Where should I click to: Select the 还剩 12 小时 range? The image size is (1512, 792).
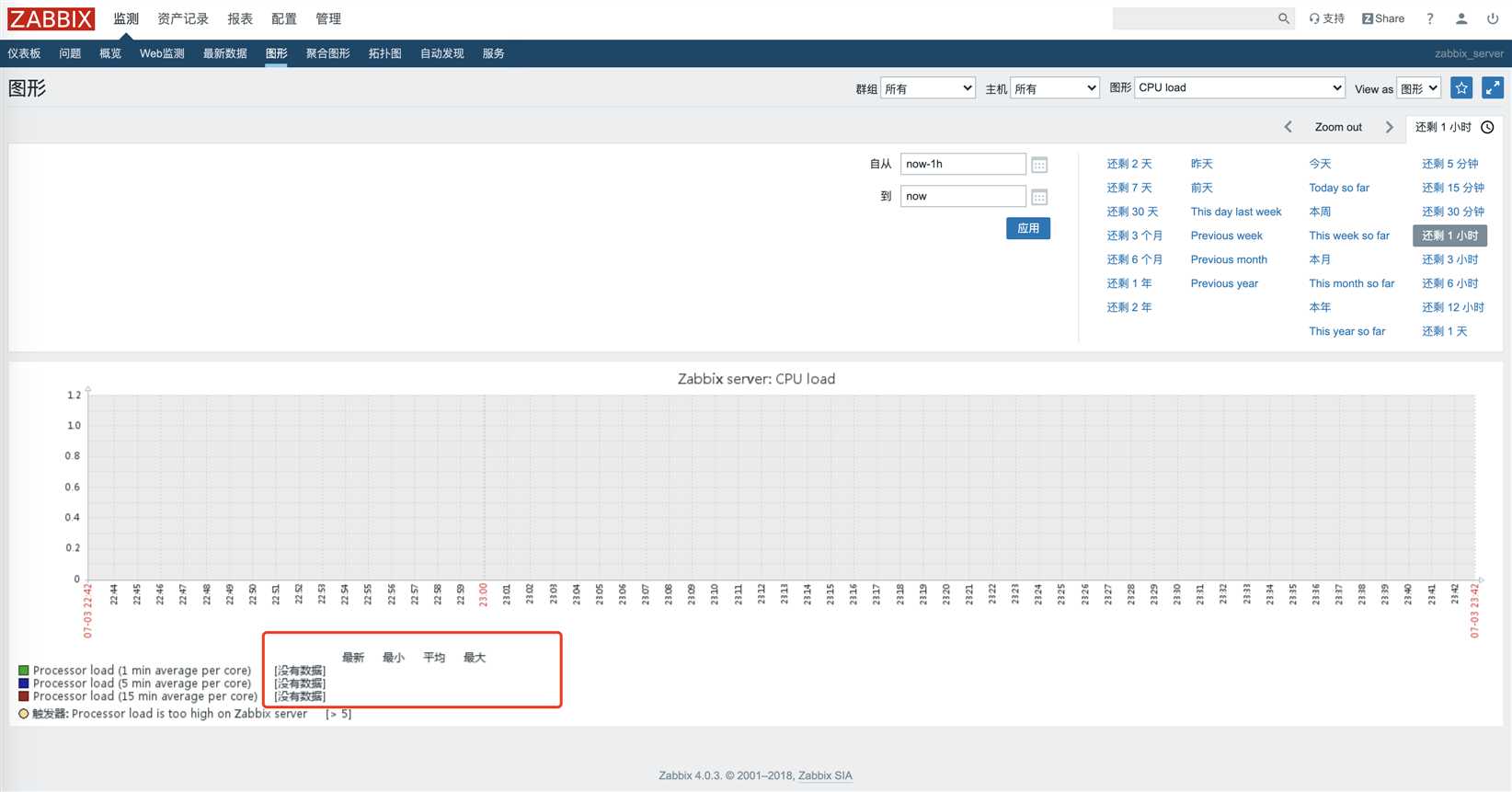(x=1453, y=307)
